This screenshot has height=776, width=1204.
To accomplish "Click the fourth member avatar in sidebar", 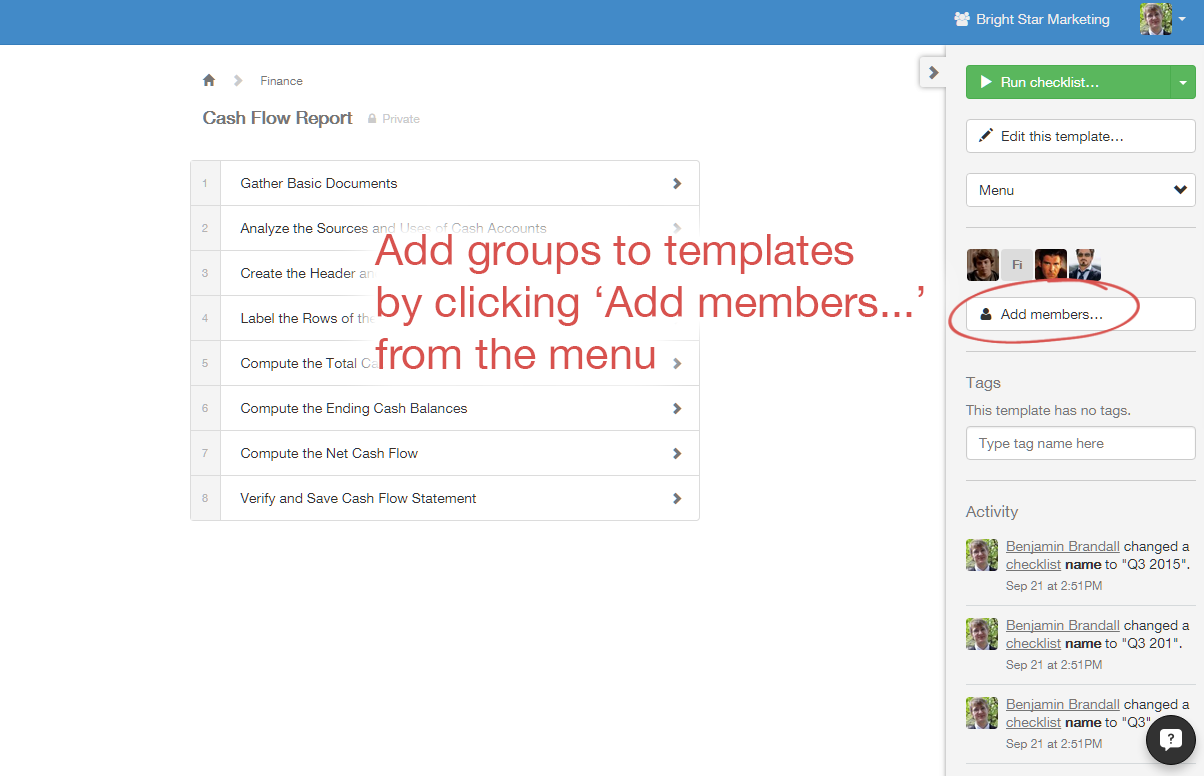I will pyautogui.click(x=1085, y=265).
